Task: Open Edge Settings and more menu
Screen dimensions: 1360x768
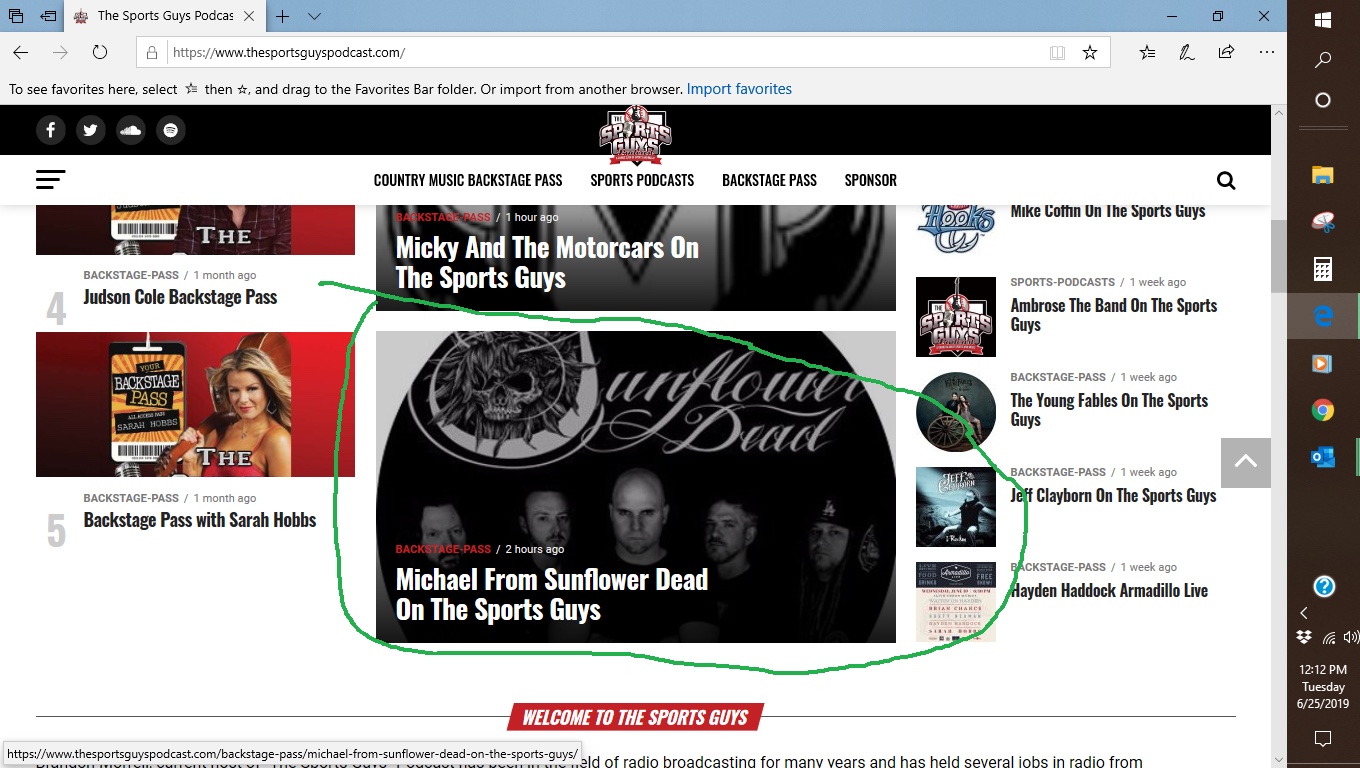Action: (1267, 52)
